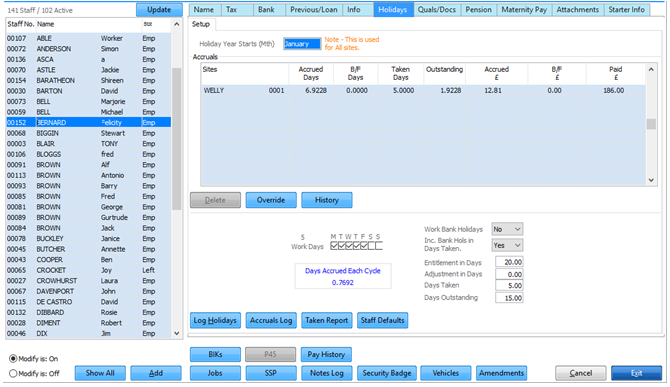Switch to the Pension tab

(479, 9)
